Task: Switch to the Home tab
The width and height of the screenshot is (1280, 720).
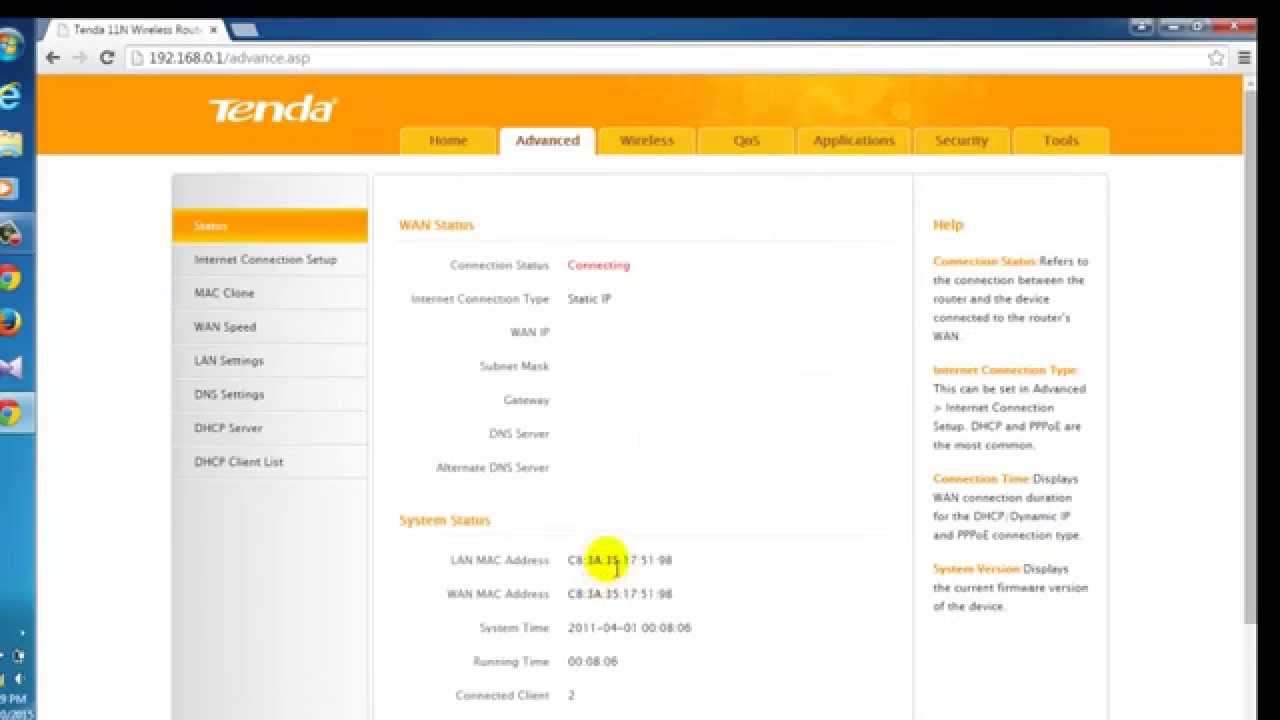Action: pos(448,141)
